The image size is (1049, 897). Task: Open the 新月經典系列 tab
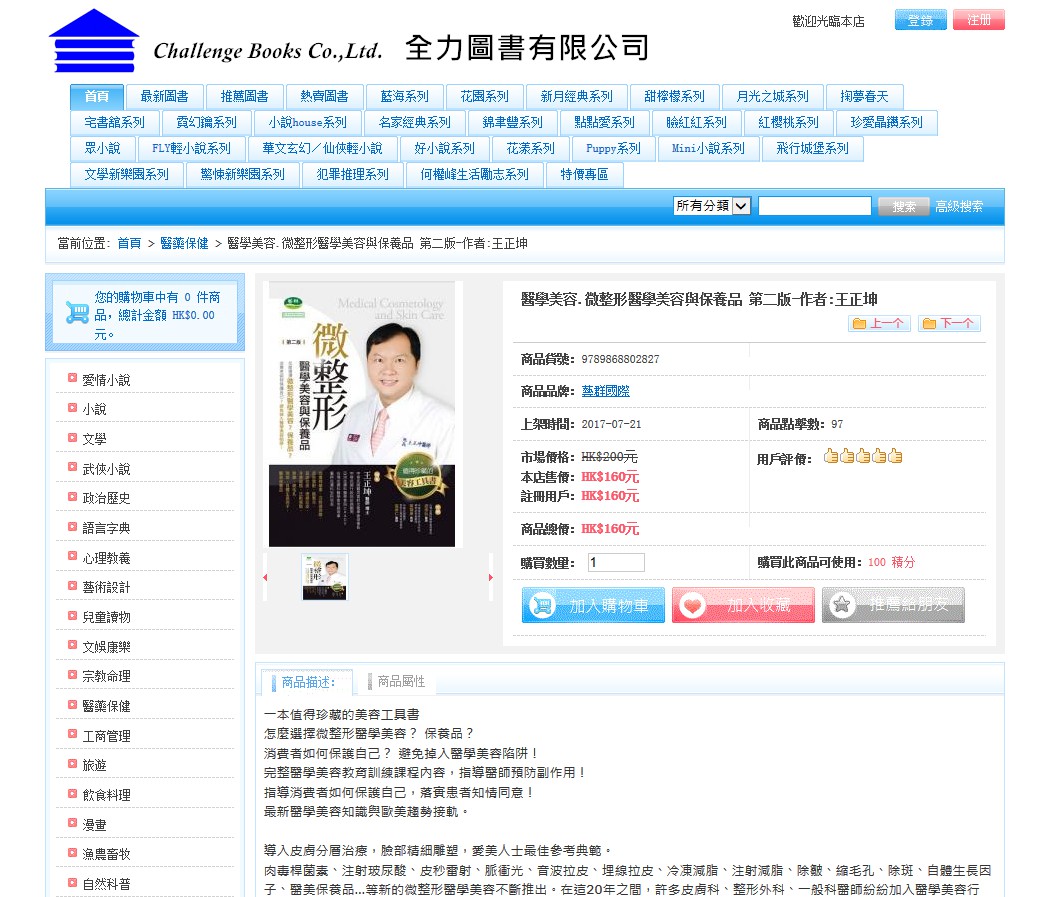coord(577,97)
